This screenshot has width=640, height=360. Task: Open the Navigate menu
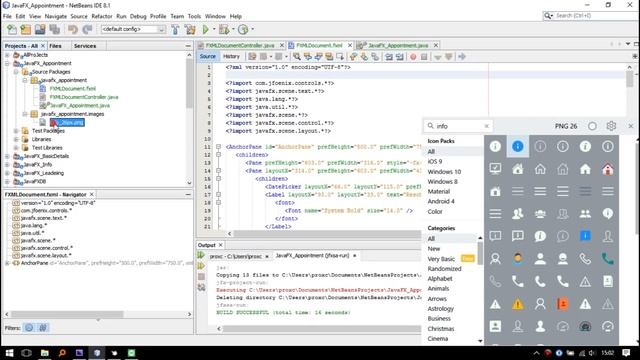(x=56, y=16)
